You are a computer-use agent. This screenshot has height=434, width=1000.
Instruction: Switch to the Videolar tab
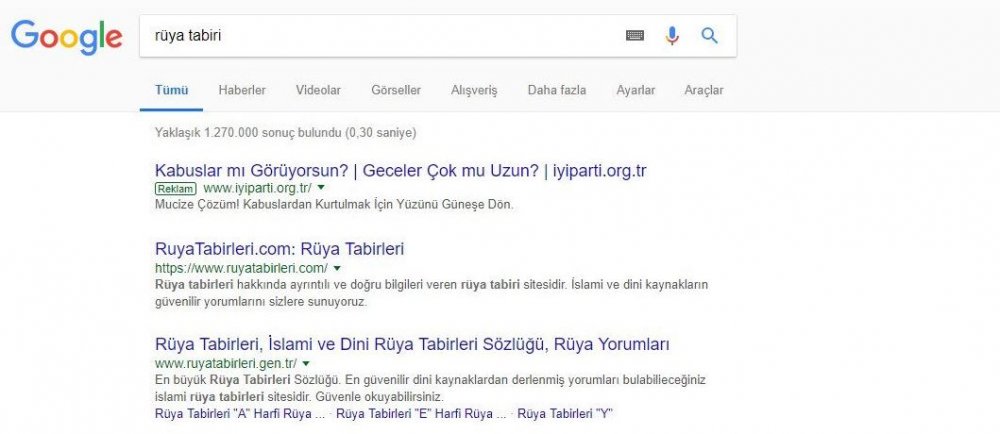point(318,90)
